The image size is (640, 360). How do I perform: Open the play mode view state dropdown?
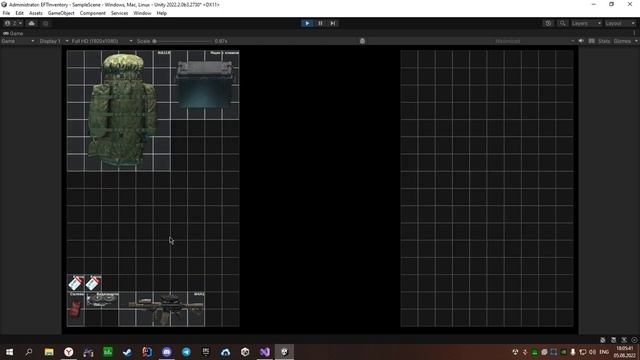pos(535,41)
